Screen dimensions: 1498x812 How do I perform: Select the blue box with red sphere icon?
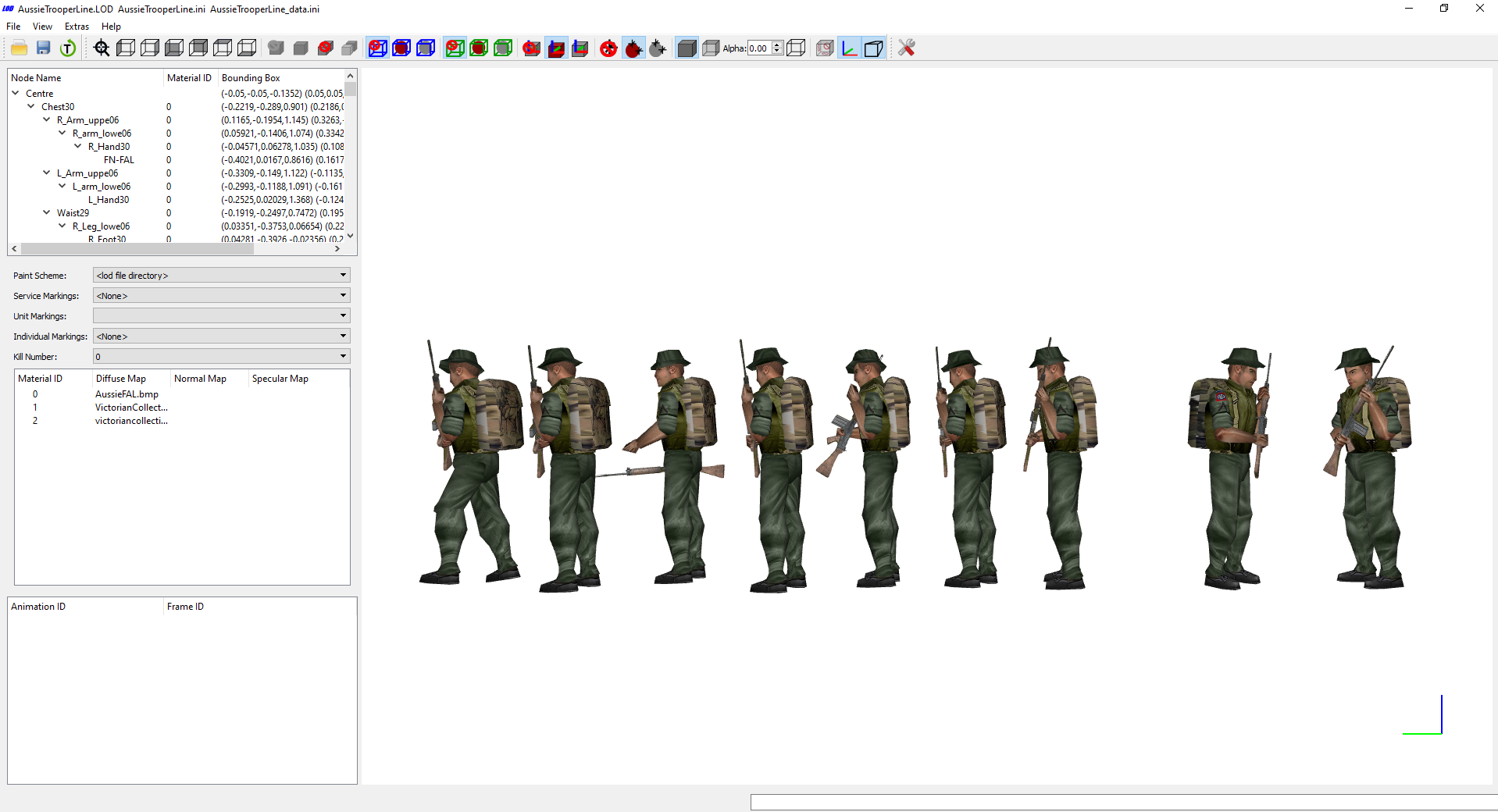point(401,48)
